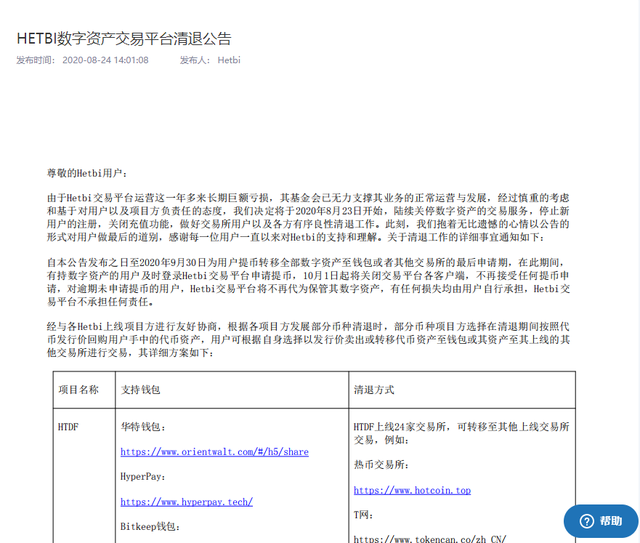The image size is (640, 543).
Task: Click the 发布人 label text
Action: click(195, 61)
